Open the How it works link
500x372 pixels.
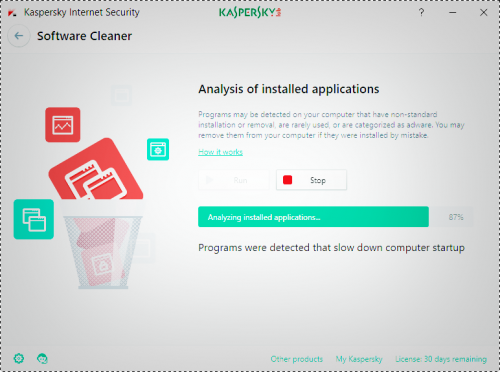tap(220, 152)
